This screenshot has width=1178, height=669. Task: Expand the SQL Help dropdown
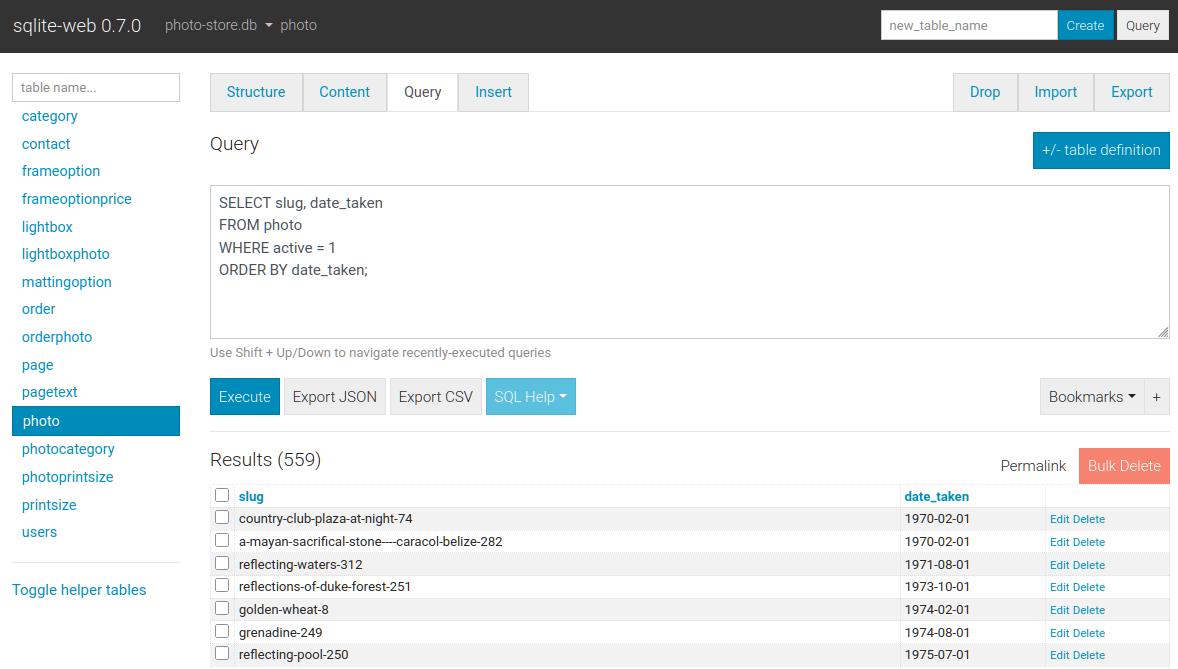[530, 397]
